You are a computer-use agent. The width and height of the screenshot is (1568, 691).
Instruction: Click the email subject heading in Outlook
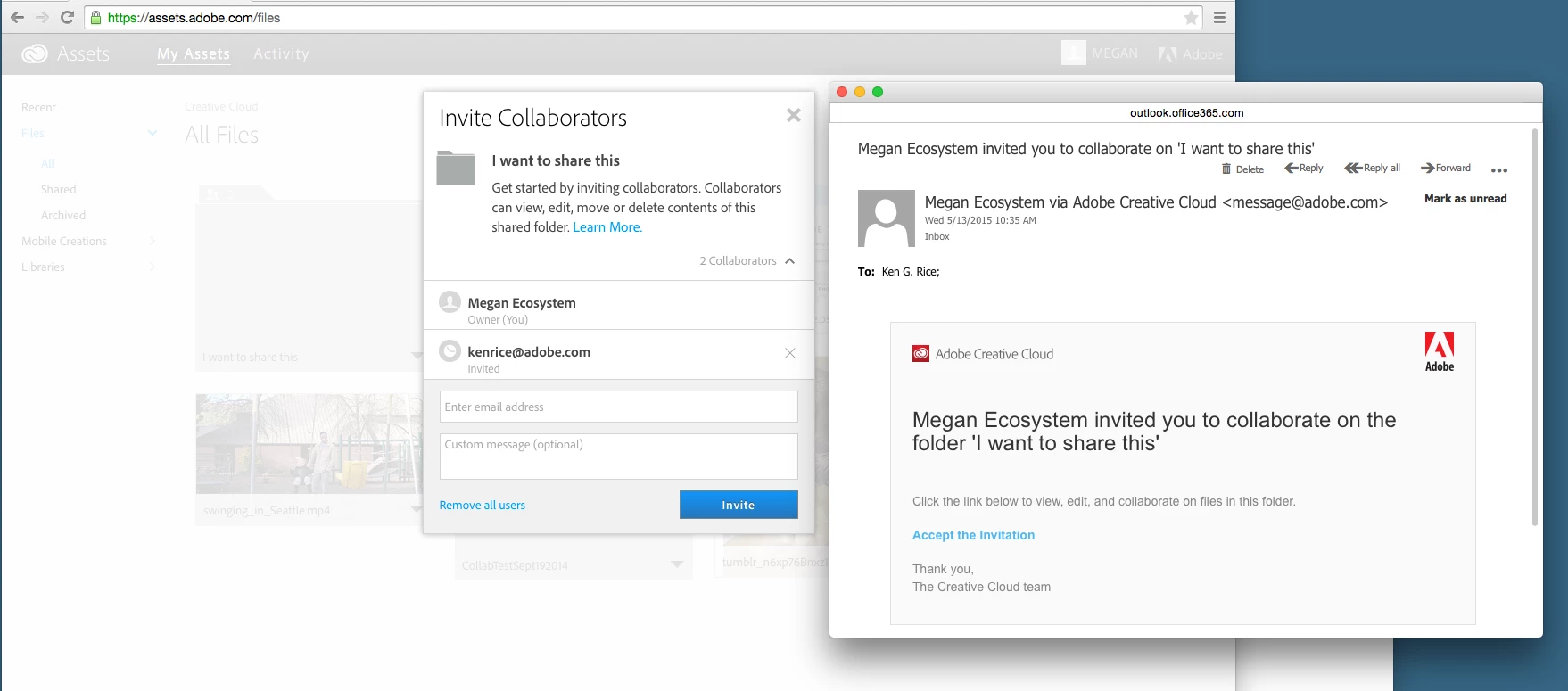coord(1086,149)
